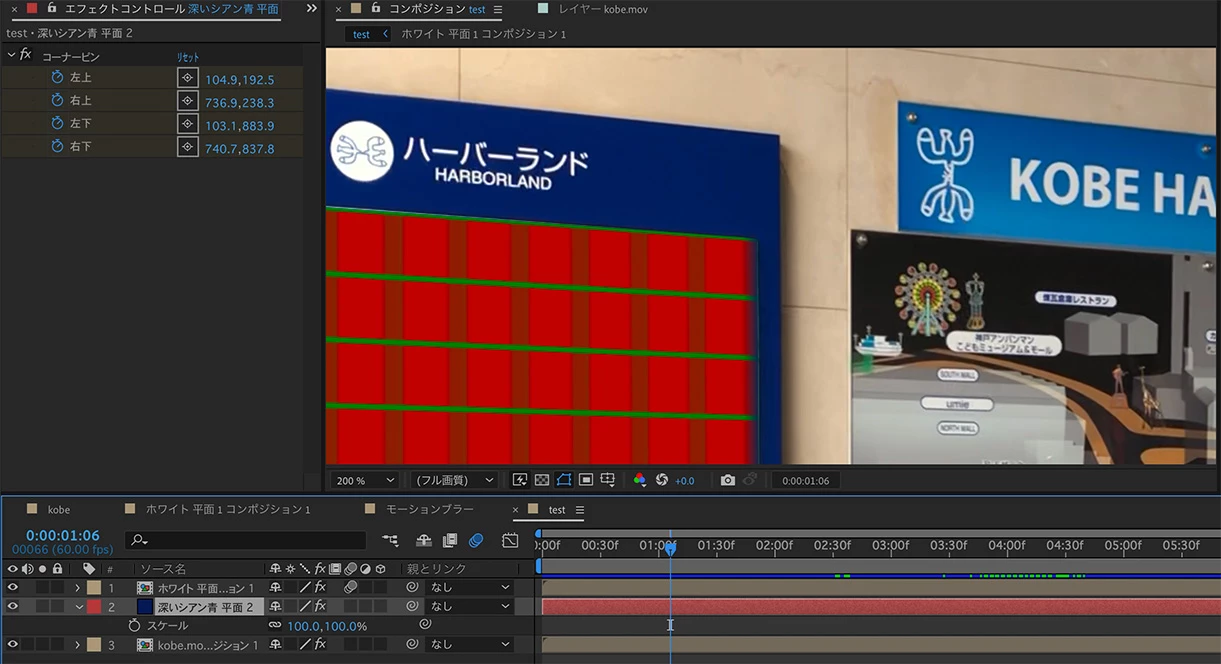Viewport: 1221px width, 664px height.
Task: Open layer 1 parent なし dropdown
Action: point(470,587)
